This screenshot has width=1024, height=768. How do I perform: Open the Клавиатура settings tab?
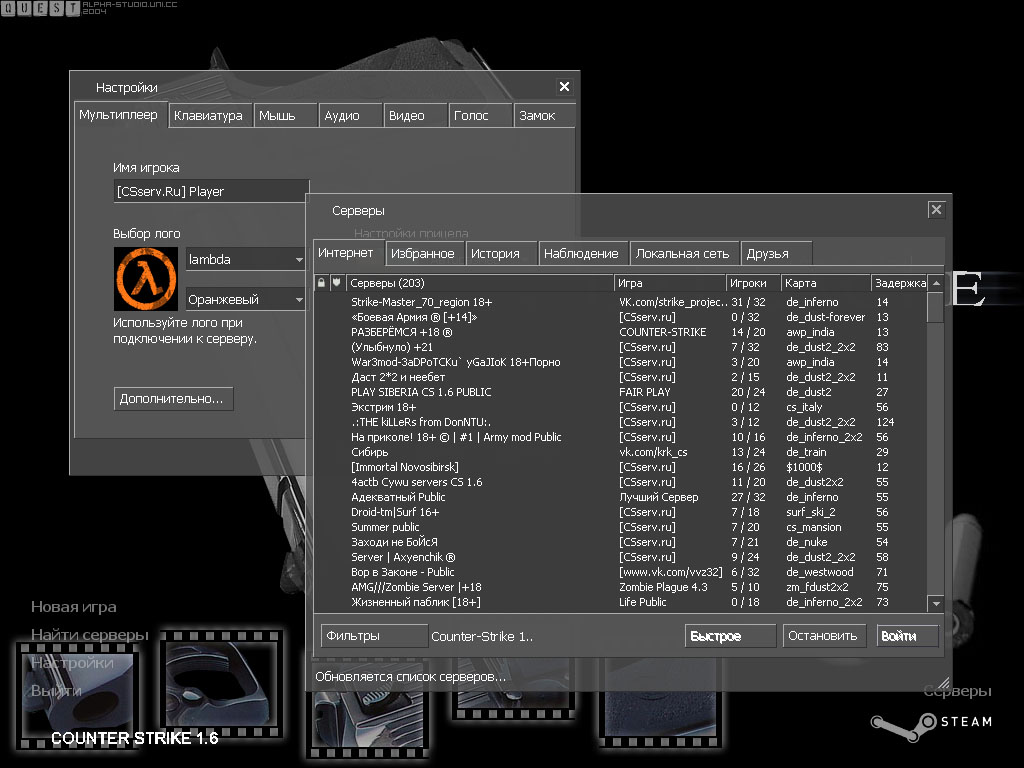208,116
